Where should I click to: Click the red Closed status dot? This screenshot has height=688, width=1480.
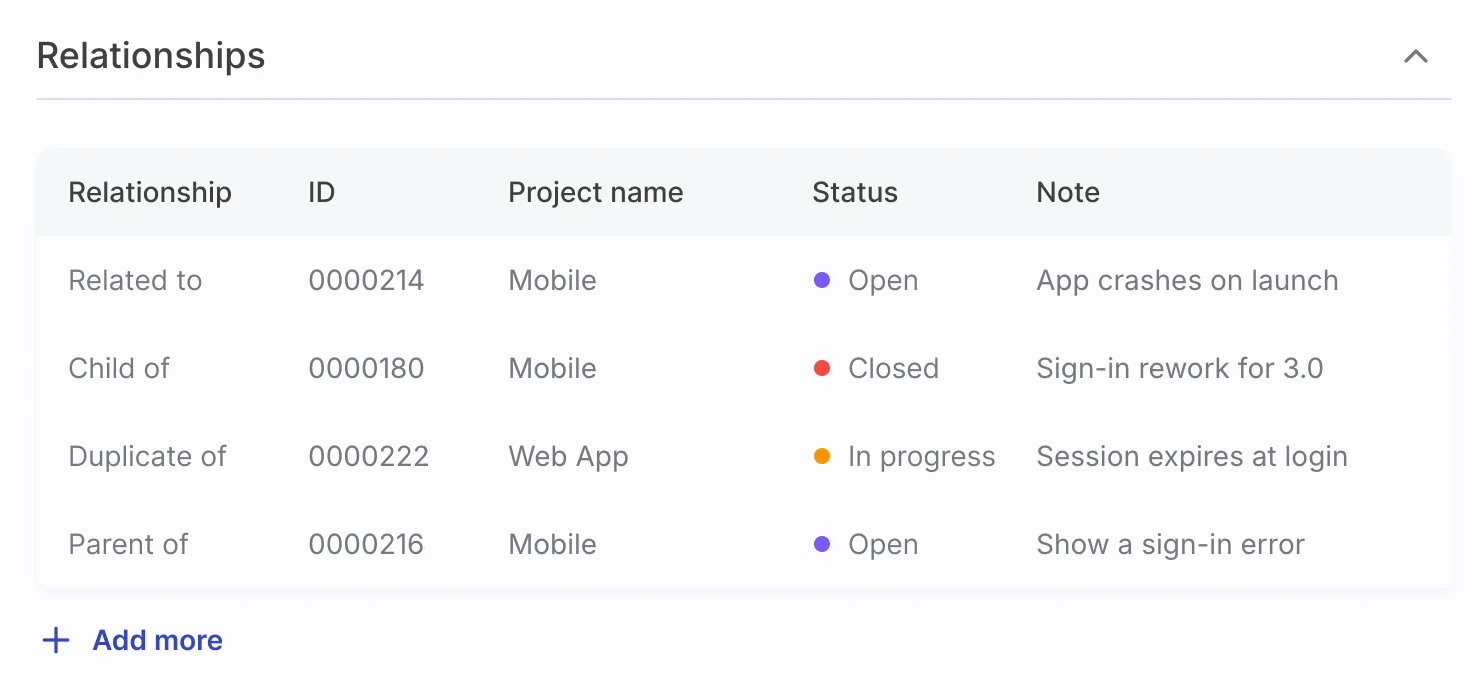(822, 369)
